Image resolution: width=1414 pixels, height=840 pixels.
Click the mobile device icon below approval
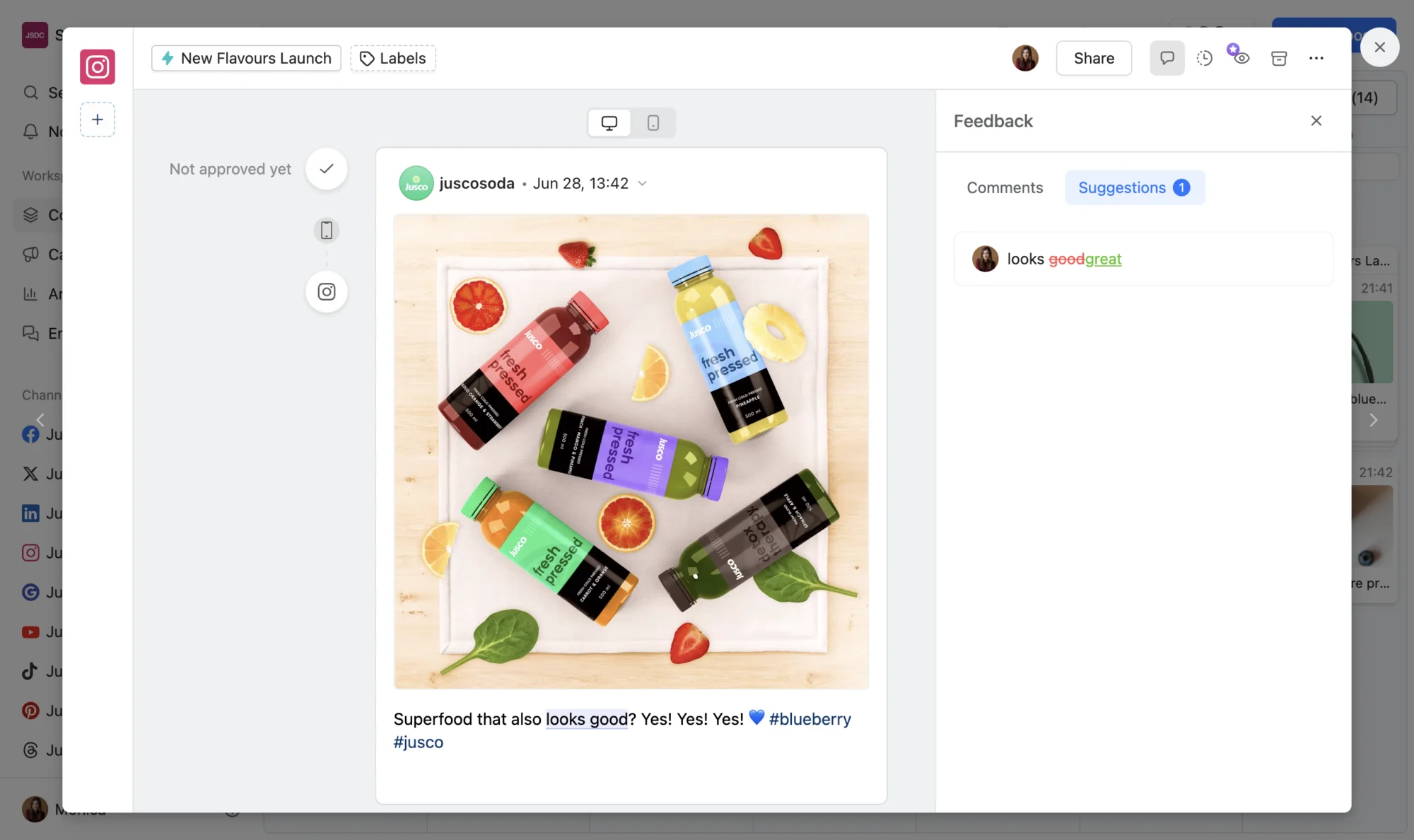coord(327,231)
